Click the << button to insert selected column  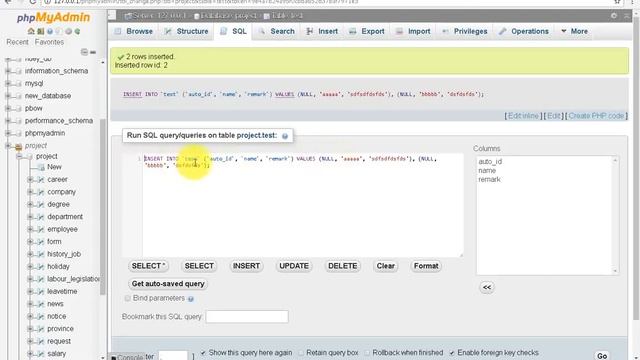point(487,287)
